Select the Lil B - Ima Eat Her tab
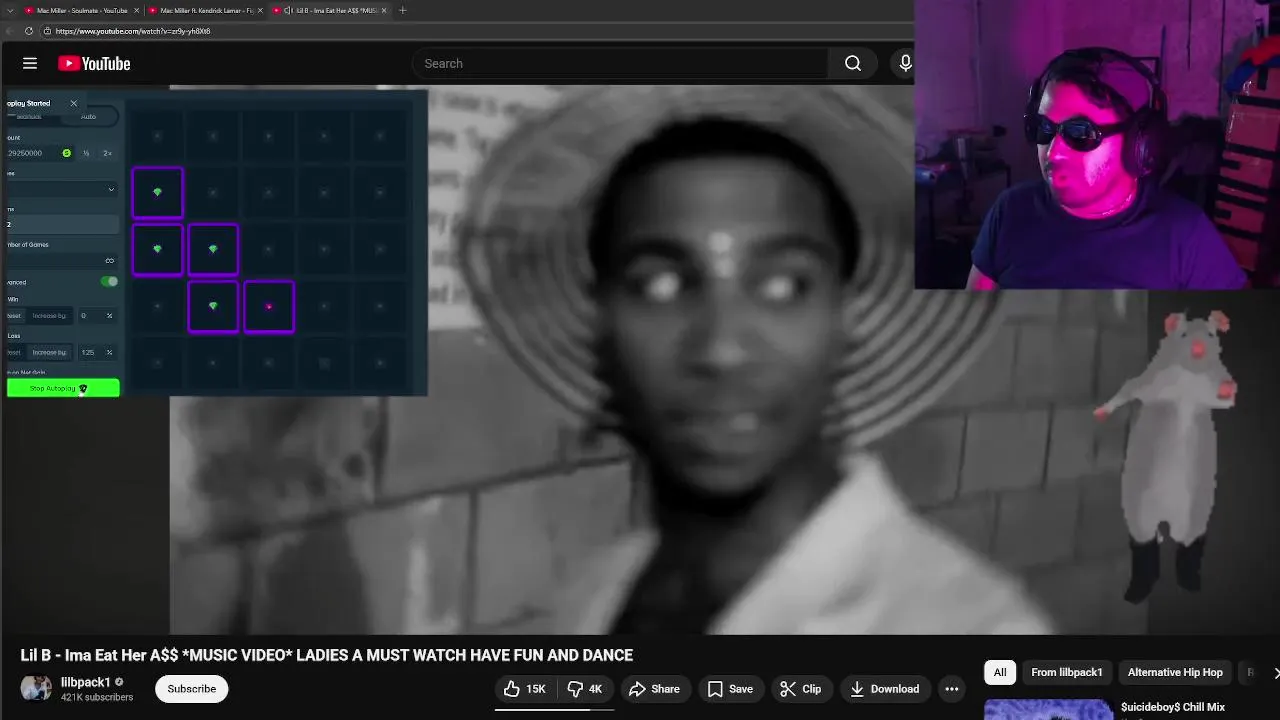The height and width of the screenshot is (720, 1280). pyautogui.click(x=330, y=10)
